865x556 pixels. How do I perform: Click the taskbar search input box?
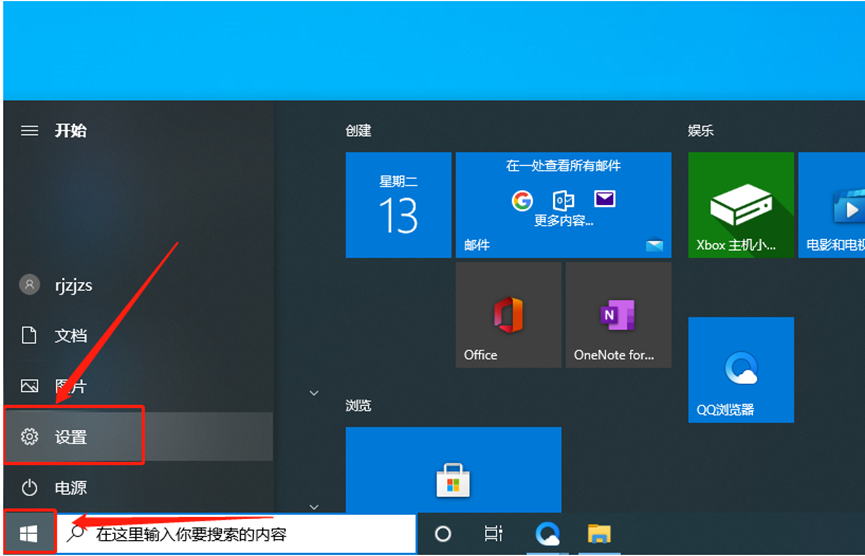click(x=250, y=534)
